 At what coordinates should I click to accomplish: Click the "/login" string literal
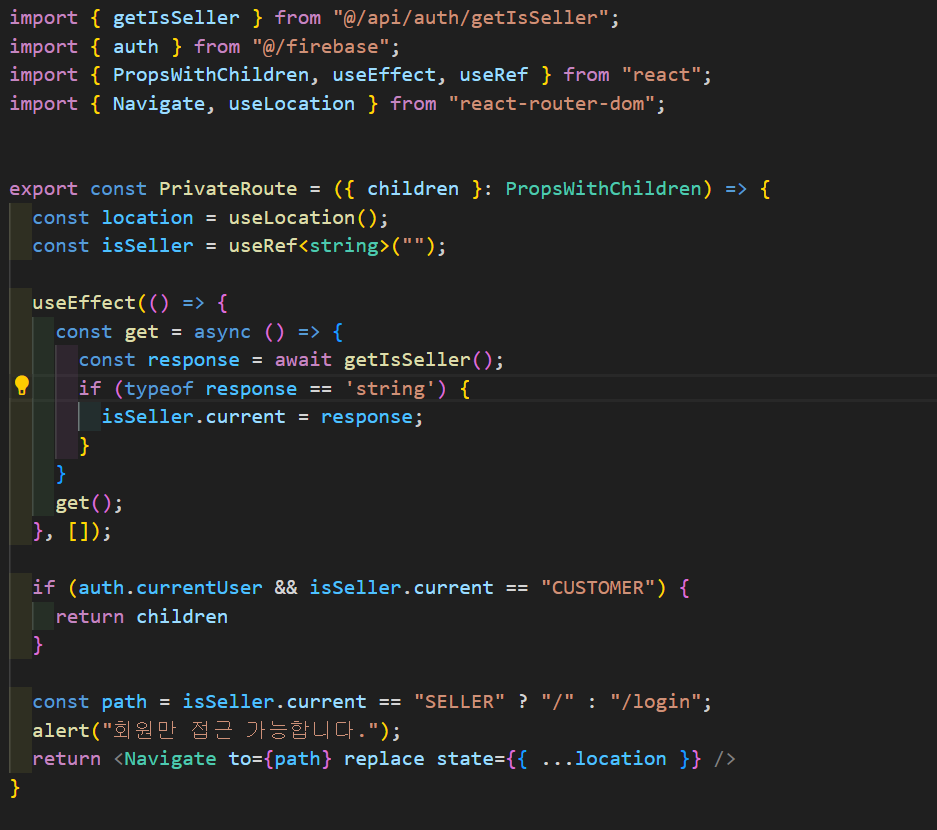[656, 702]
